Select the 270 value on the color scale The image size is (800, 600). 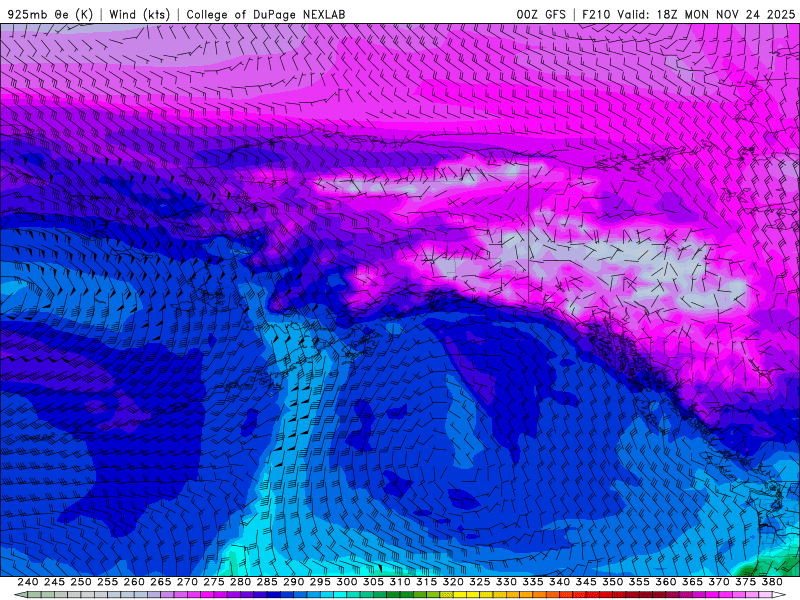[x=187, y=582]
